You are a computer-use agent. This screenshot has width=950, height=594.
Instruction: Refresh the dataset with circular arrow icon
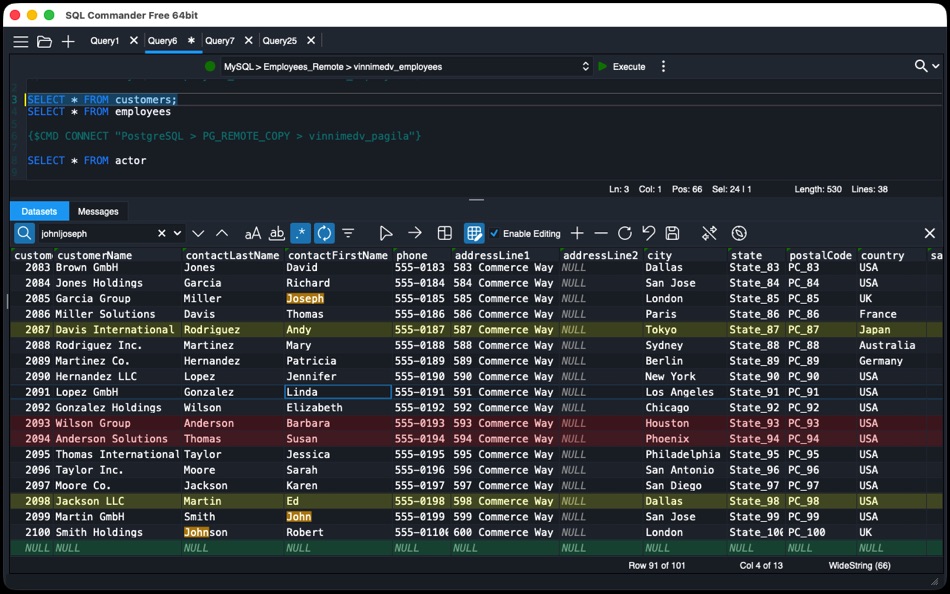[625, 233]
